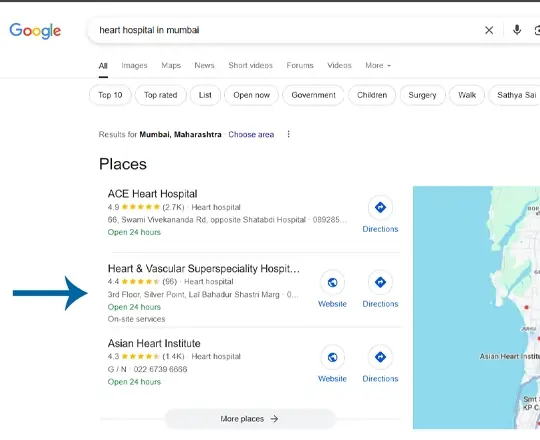Switch to the Maps tab

click(171, 65)
